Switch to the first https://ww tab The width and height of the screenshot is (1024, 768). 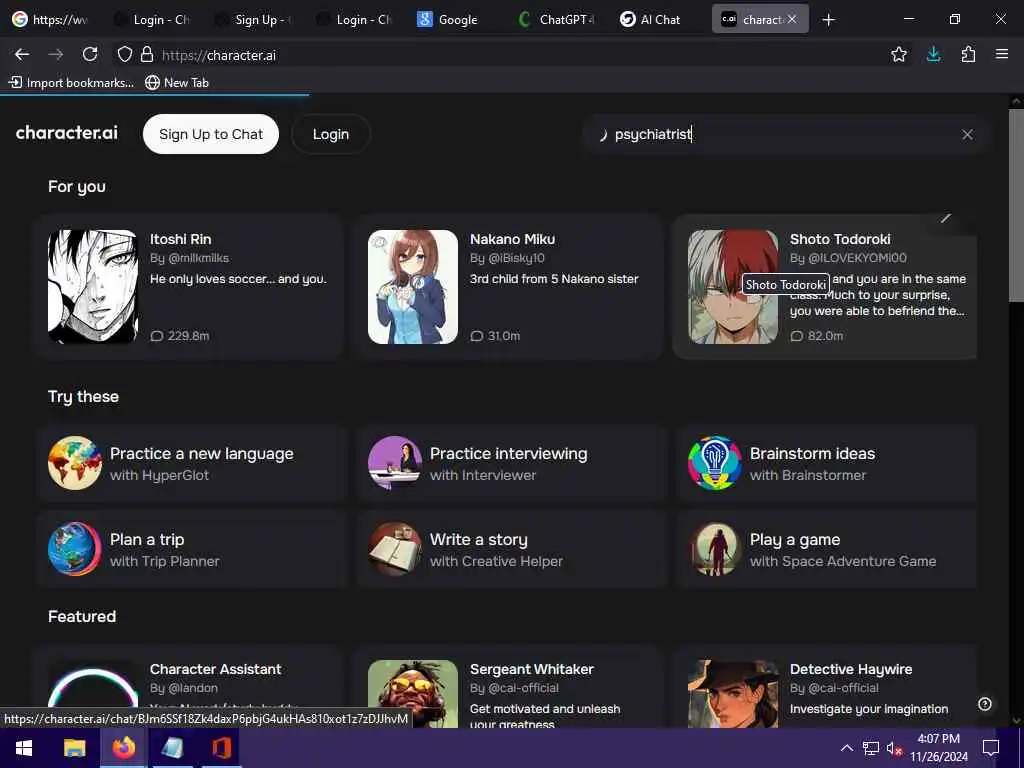tap(51, 20)
